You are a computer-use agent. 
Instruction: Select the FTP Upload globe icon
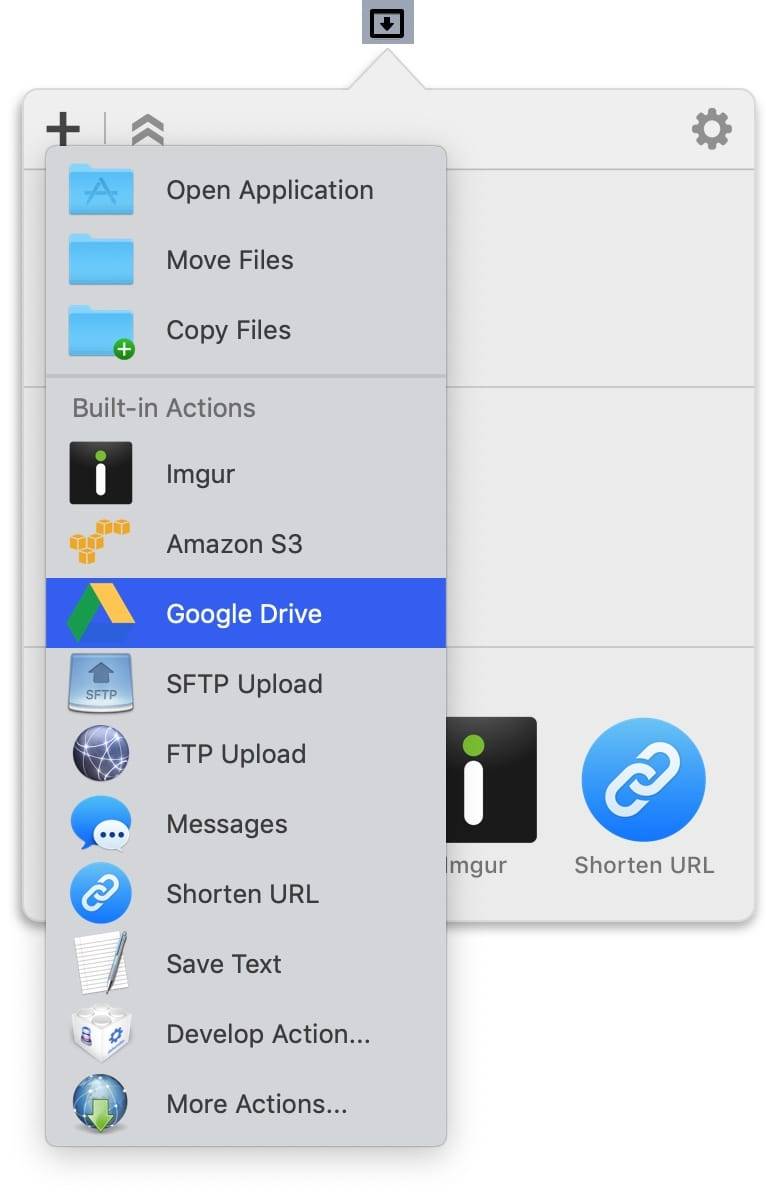[x=101, y=754]
